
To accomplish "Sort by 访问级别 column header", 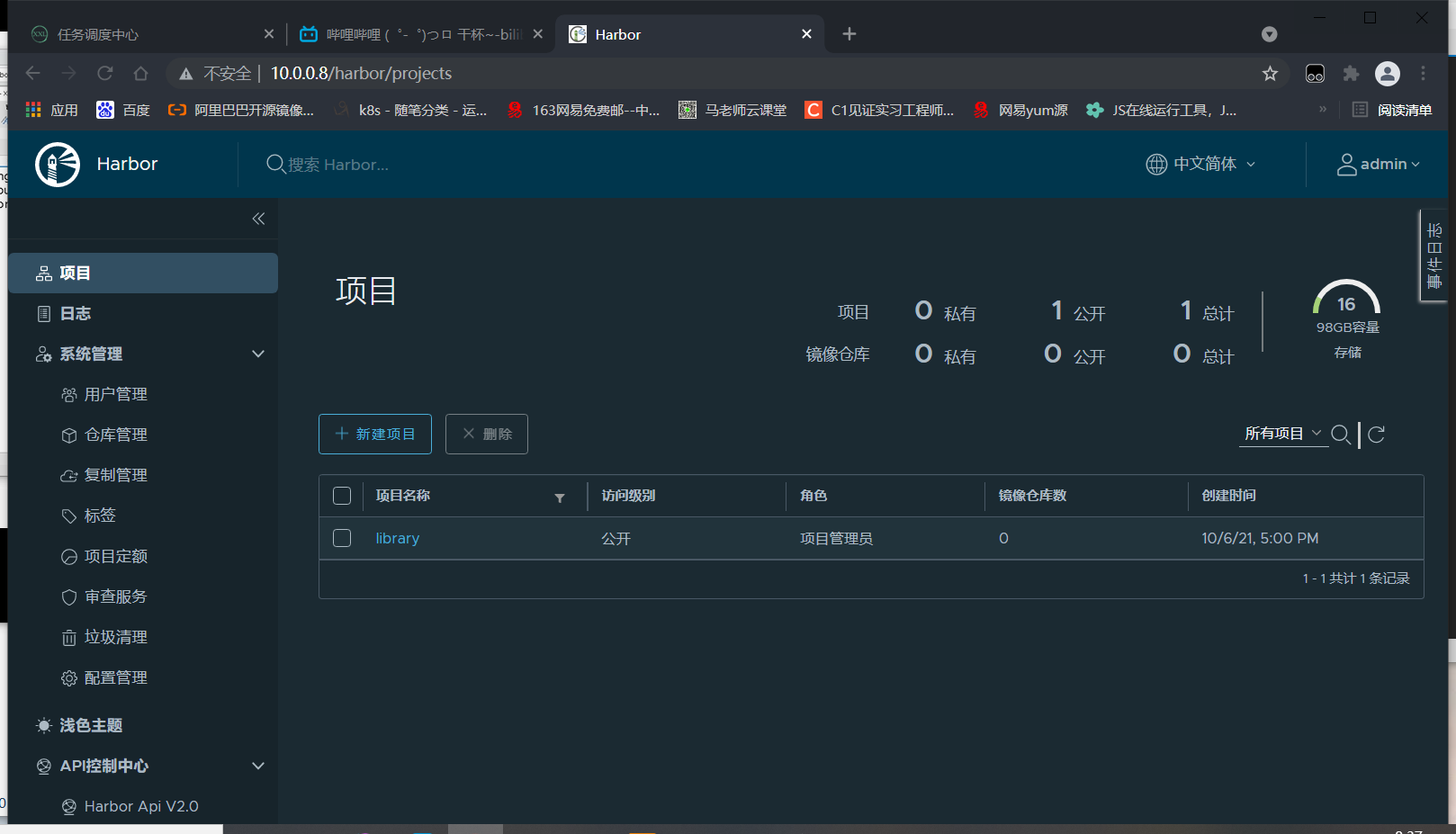I will (x=628, y=496).
